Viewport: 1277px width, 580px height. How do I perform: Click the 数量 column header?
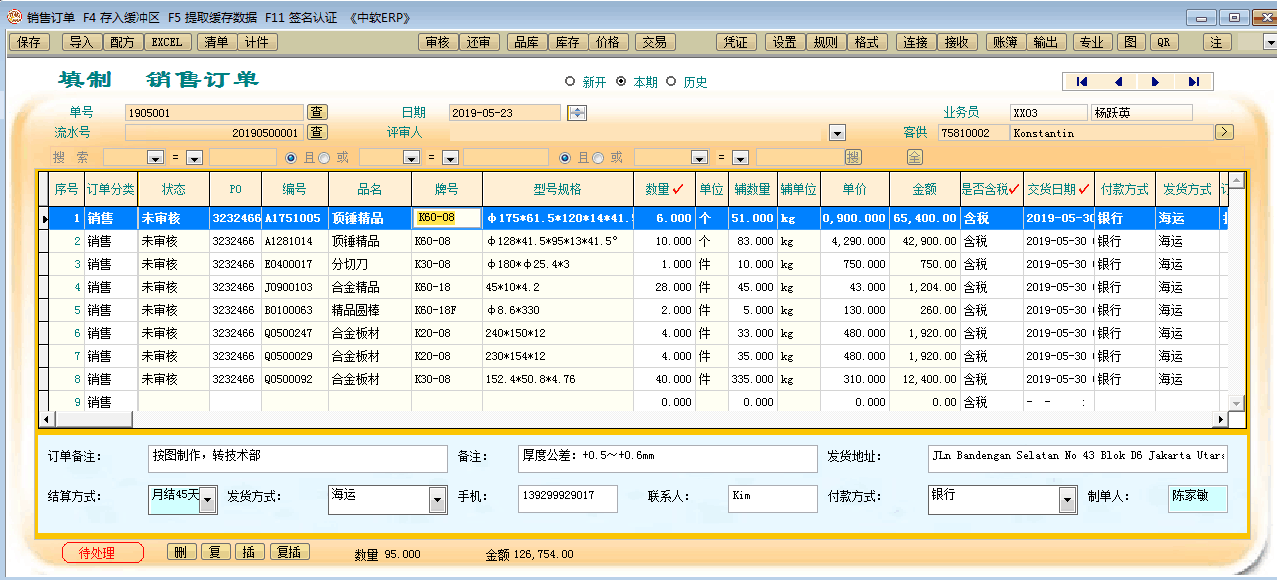click(664, 189)
